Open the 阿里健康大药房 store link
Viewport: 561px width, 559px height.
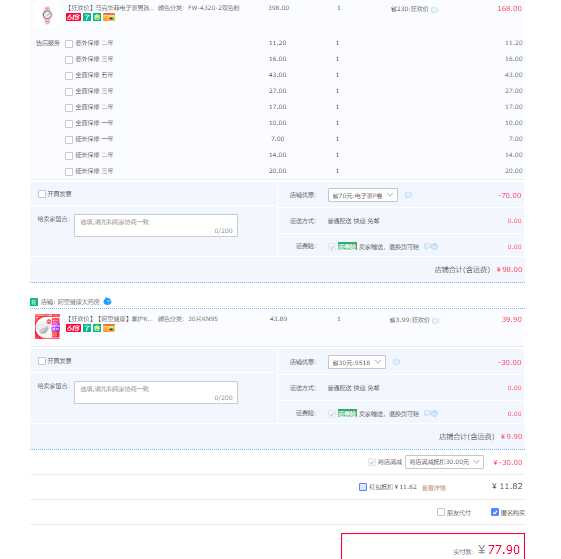click(x=79, y=302)
